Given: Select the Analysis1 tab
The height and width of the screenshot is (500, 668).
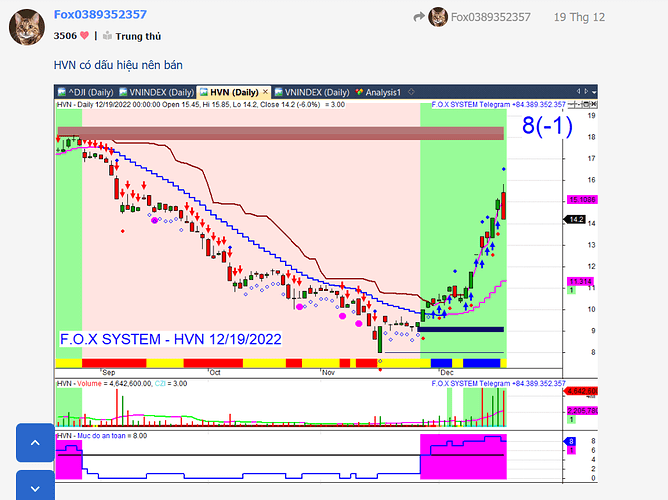Looking at the screenshot, I should pos(378,92).
